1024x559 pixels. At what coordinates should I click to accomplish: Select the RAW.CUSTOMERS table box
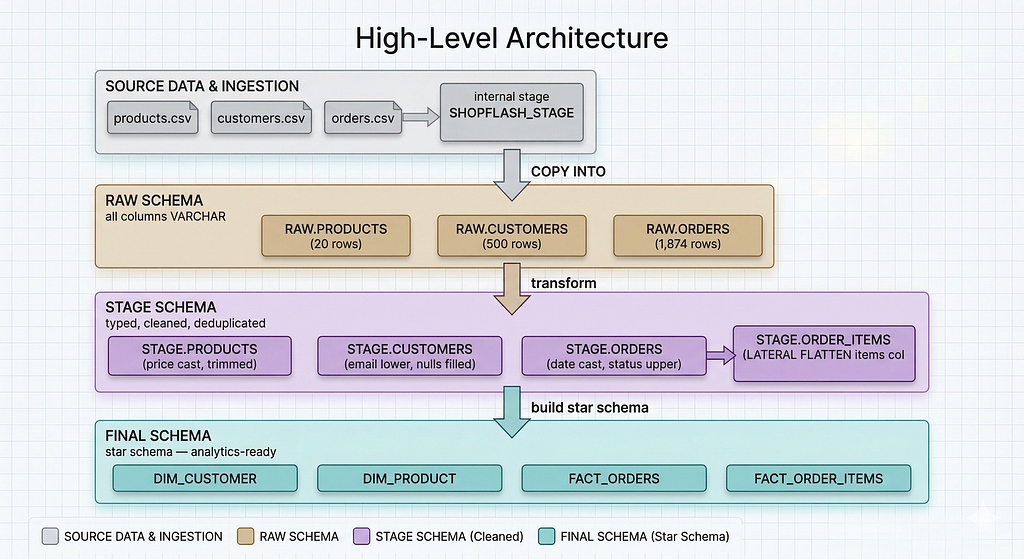pyautogui.click(x=512, y=236)
